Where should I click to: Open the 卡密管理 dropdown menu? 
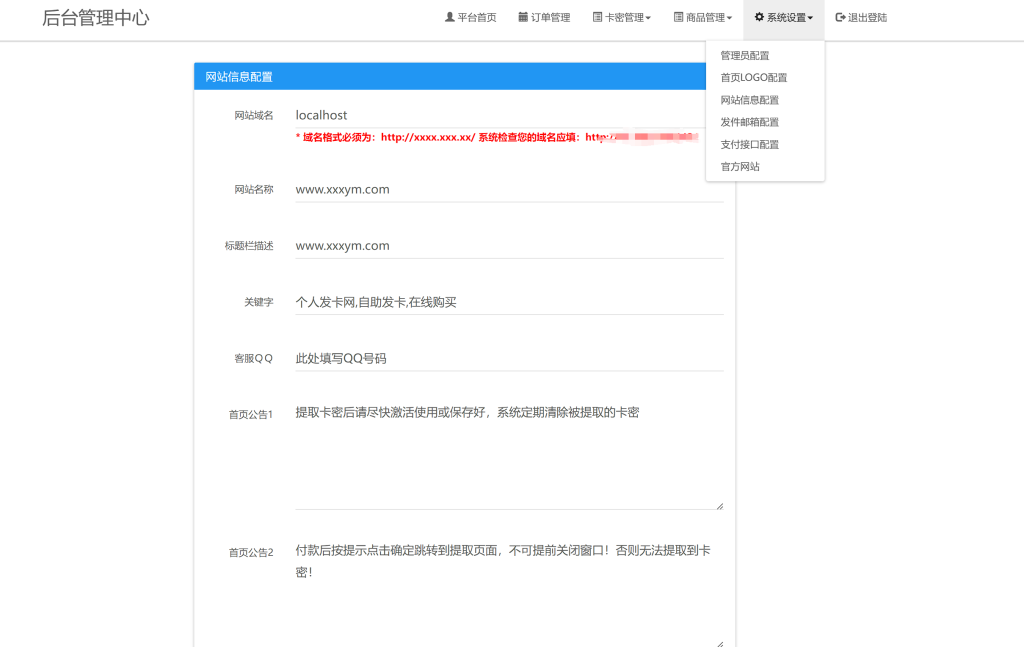(621, 17)
